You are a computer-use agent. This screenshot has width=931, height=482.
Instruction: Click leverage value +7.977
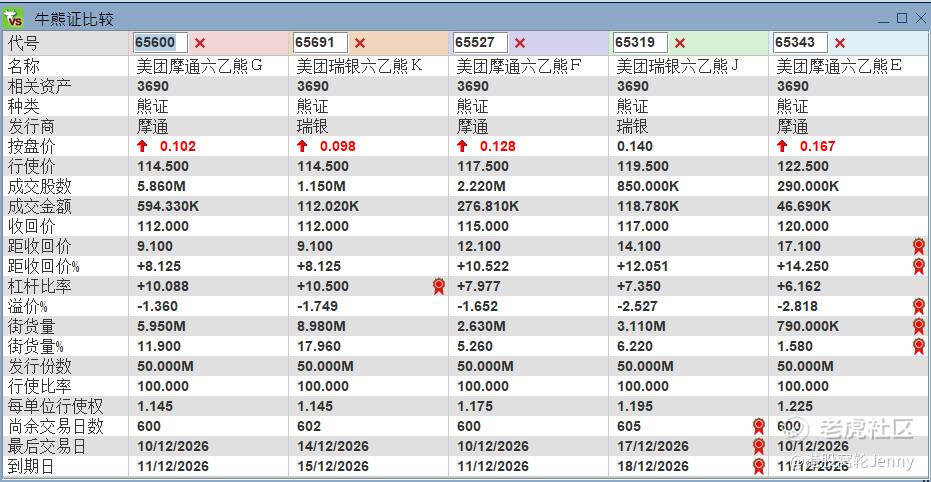[479, 287]
